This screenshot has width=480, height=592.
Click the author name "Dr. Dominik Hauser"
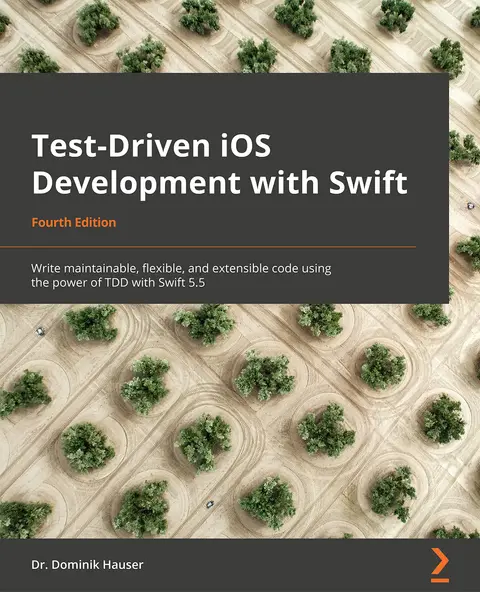(87, 565)
